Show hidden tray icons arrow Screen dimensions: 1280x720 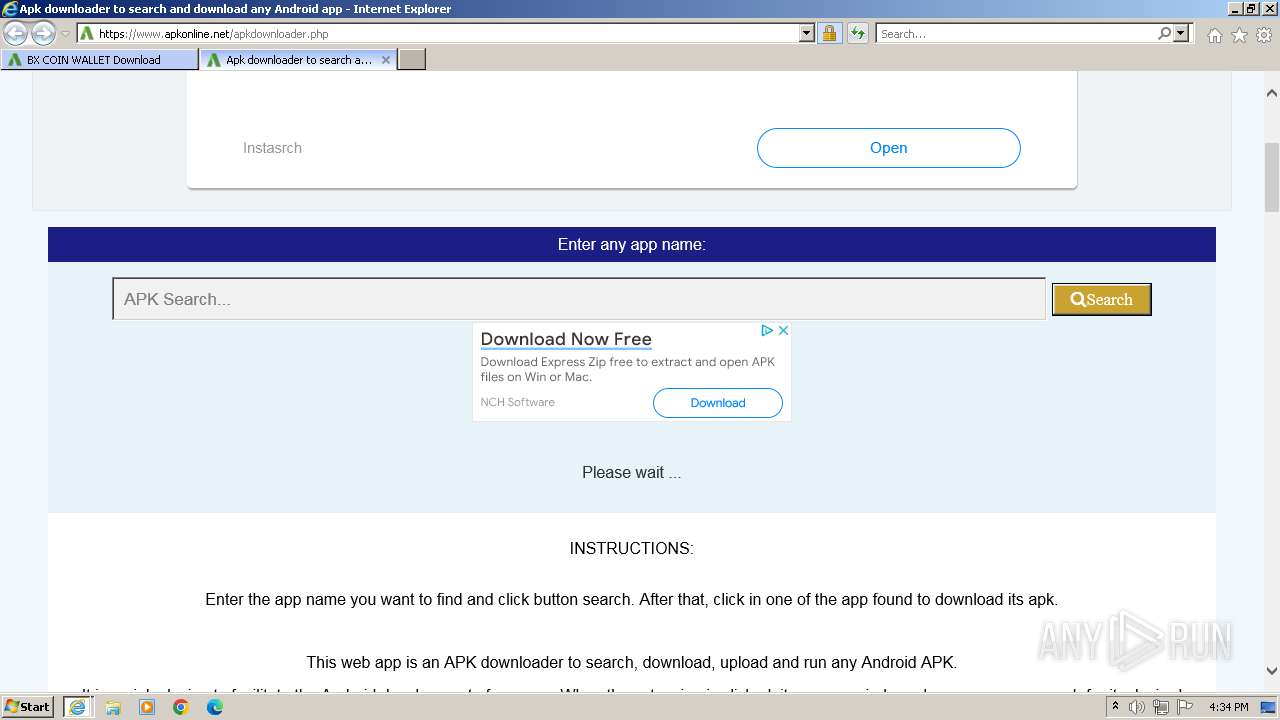[x=1115, y=707]
